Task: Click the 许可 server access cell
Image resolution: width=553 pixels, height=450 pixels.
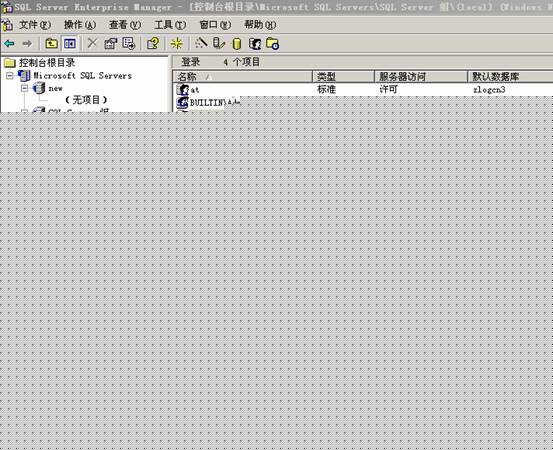Action: pyautogui.click(x=388, y=89)
